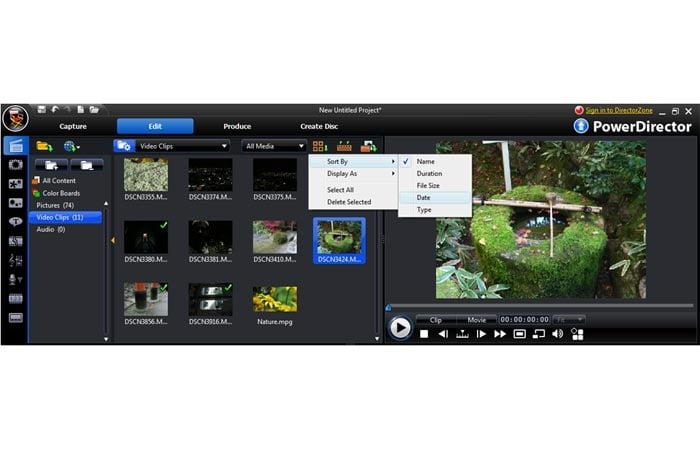Open the Media Room clapperboard icon
Screen dimensions: 700x450
16,146
